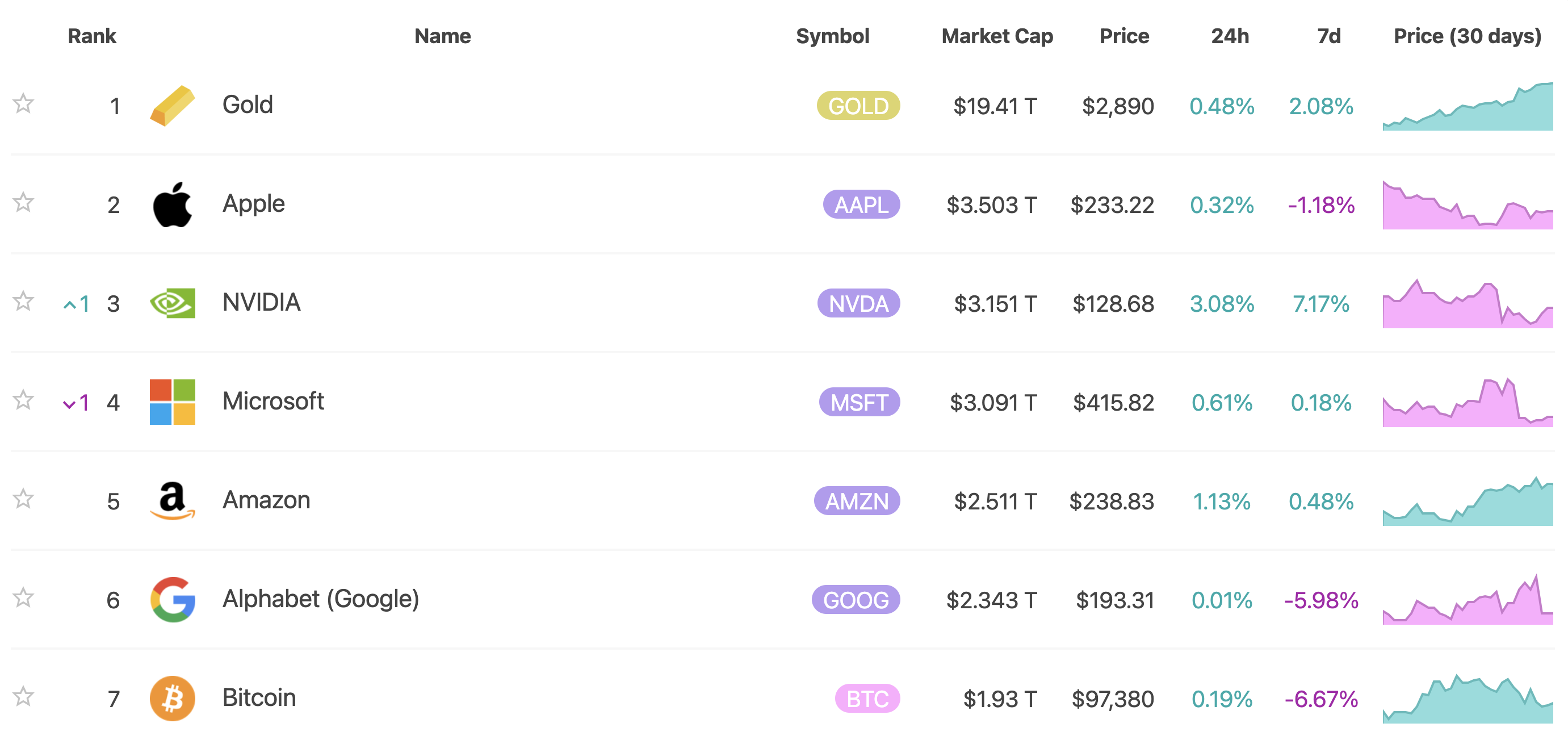Screen dimensions: 1568x744
Task: Star Bitcoin as a favorite
Action: (23, 696)
